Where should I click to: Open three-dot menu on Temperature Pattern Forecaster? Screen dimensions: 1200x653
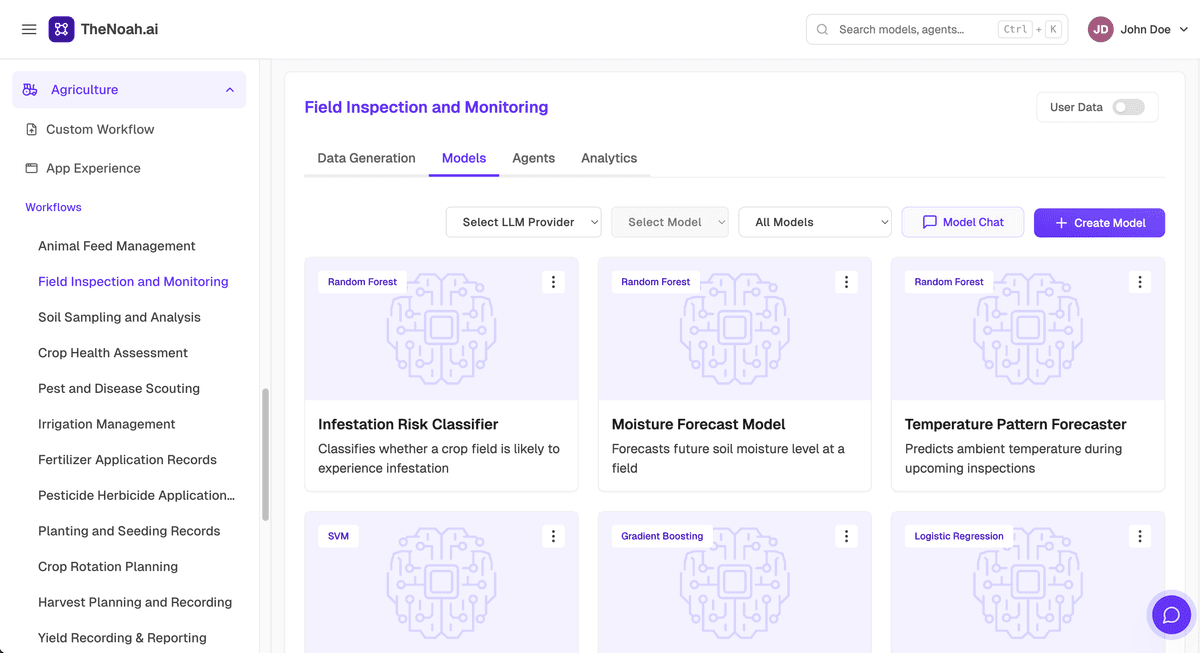pyautogui.click(x=1140, y=282)
